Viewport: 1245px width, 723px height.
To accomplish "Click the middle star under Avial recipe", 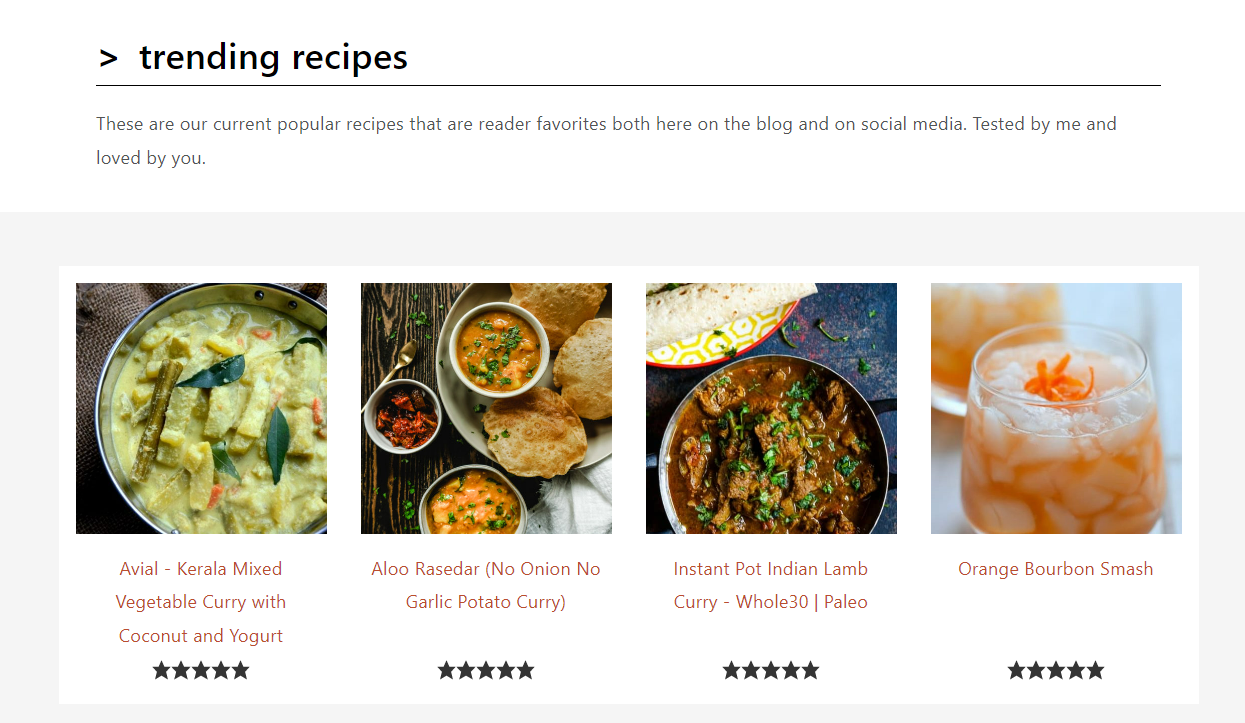I will click(x=201, y=670).
